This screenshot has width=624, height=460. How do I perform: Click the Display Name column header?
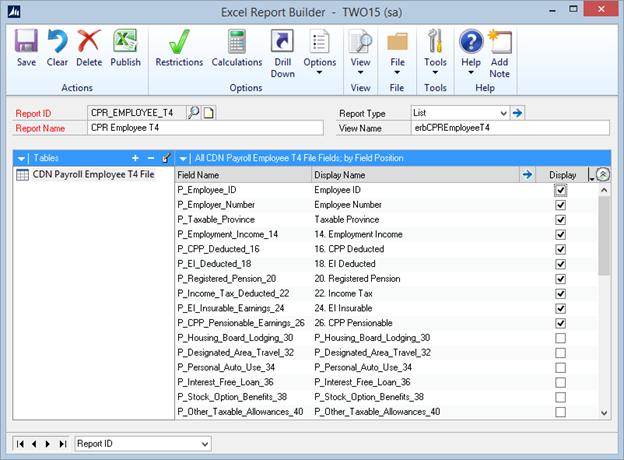(416, 175)
